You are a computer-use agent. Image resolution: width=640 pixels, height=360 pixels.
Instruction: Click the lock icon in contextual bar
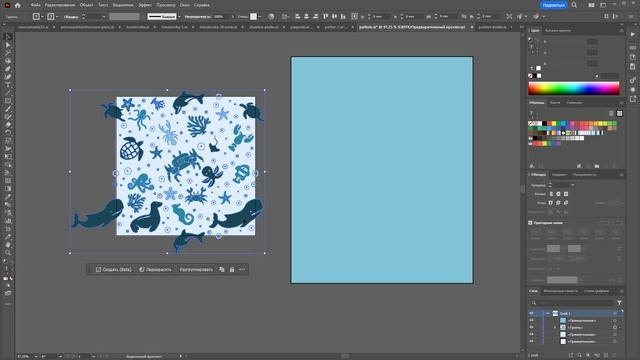point(232,269)
